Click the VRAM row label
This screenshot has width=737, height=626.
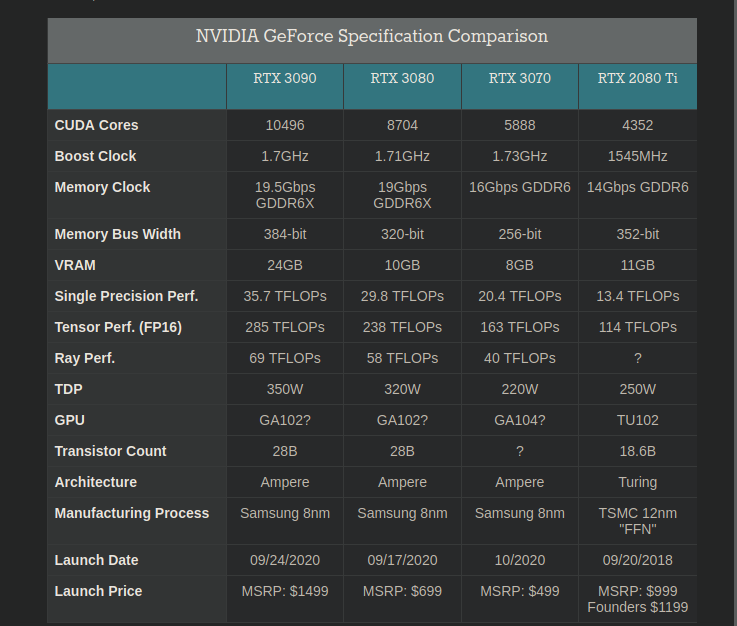click(75, 265)
